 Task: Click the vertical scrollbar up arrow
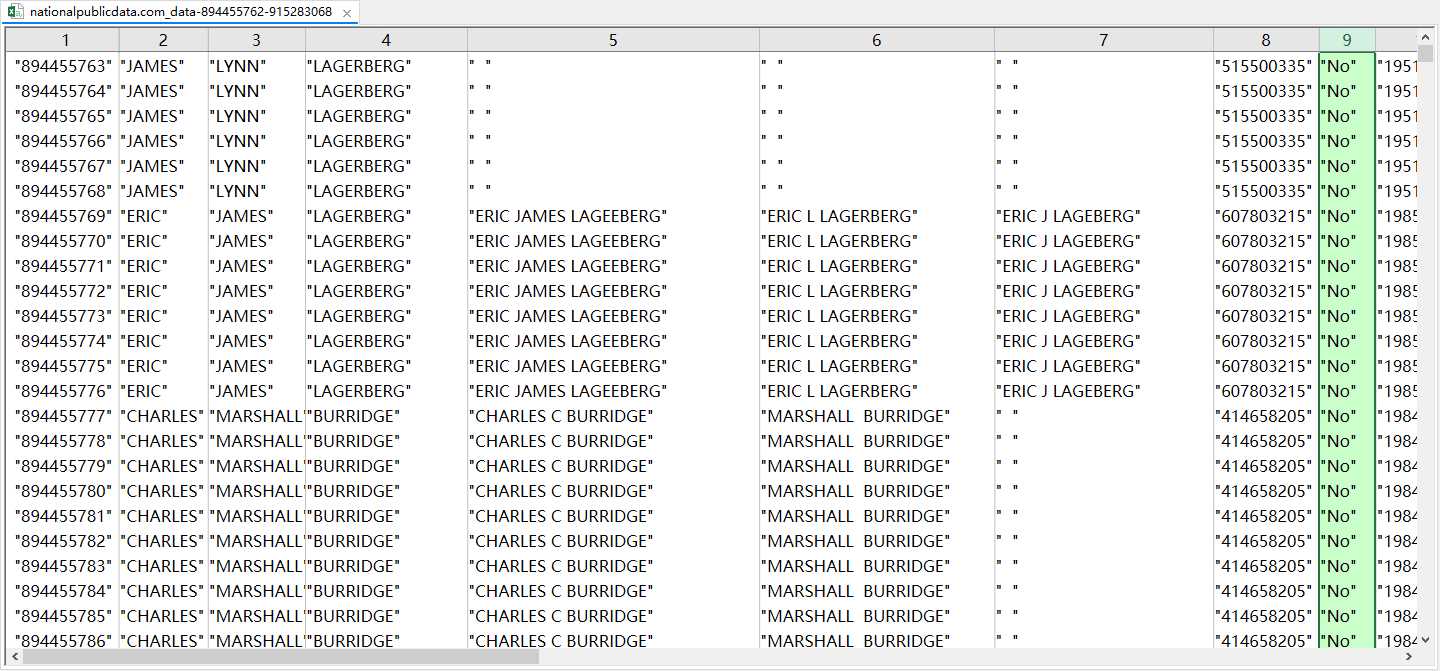(1426, 37)
